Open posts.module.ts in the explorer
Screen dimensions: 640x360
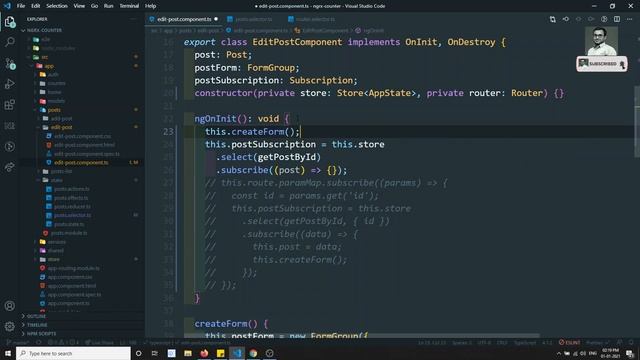69,233
